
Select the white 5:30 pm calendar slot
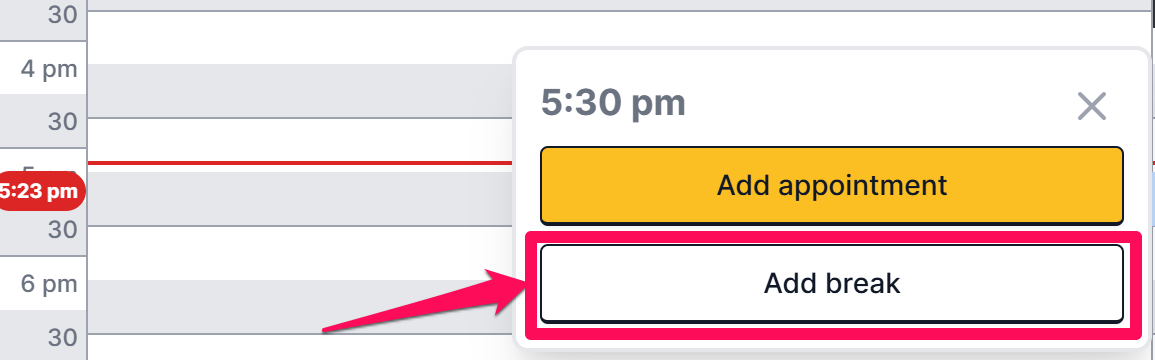coord(300,253)
